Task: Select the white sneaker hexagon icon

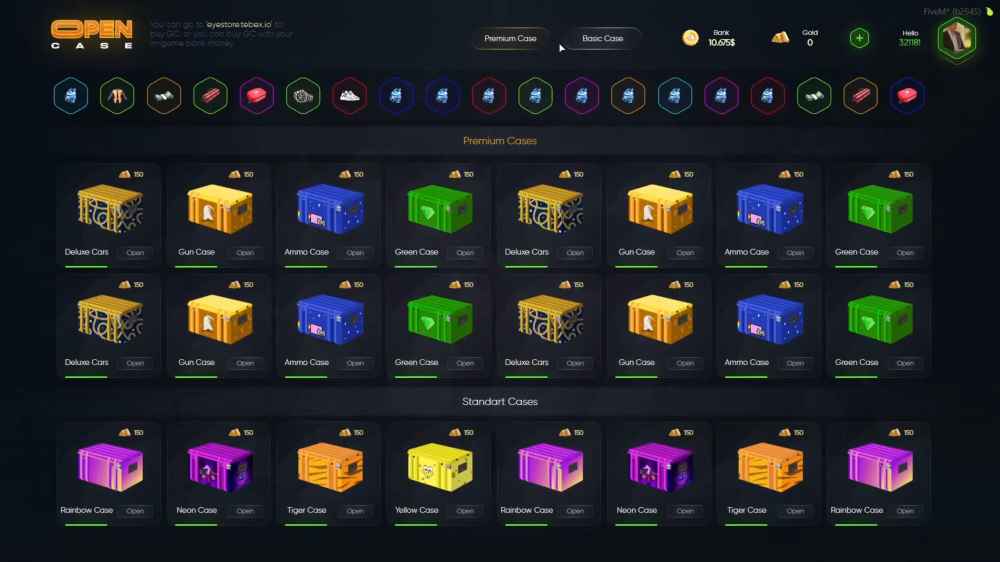Action: pyautogui.click(x=349, y=96)
